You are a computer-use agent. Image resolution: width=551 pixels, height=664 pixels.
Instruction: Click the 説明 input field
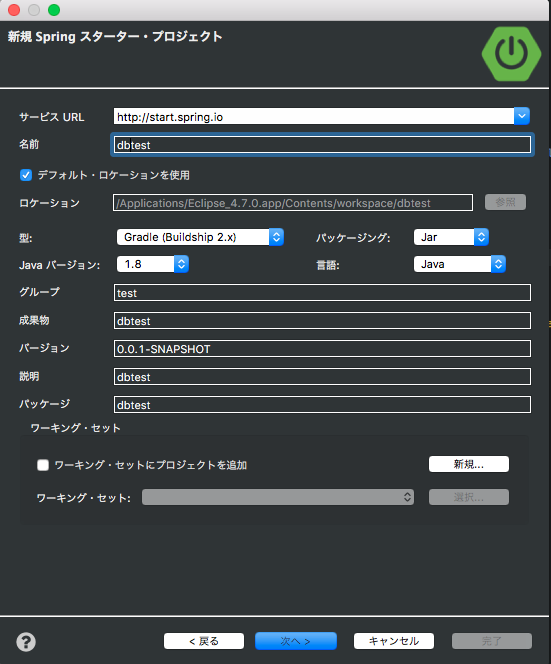[x=322, y=376]
